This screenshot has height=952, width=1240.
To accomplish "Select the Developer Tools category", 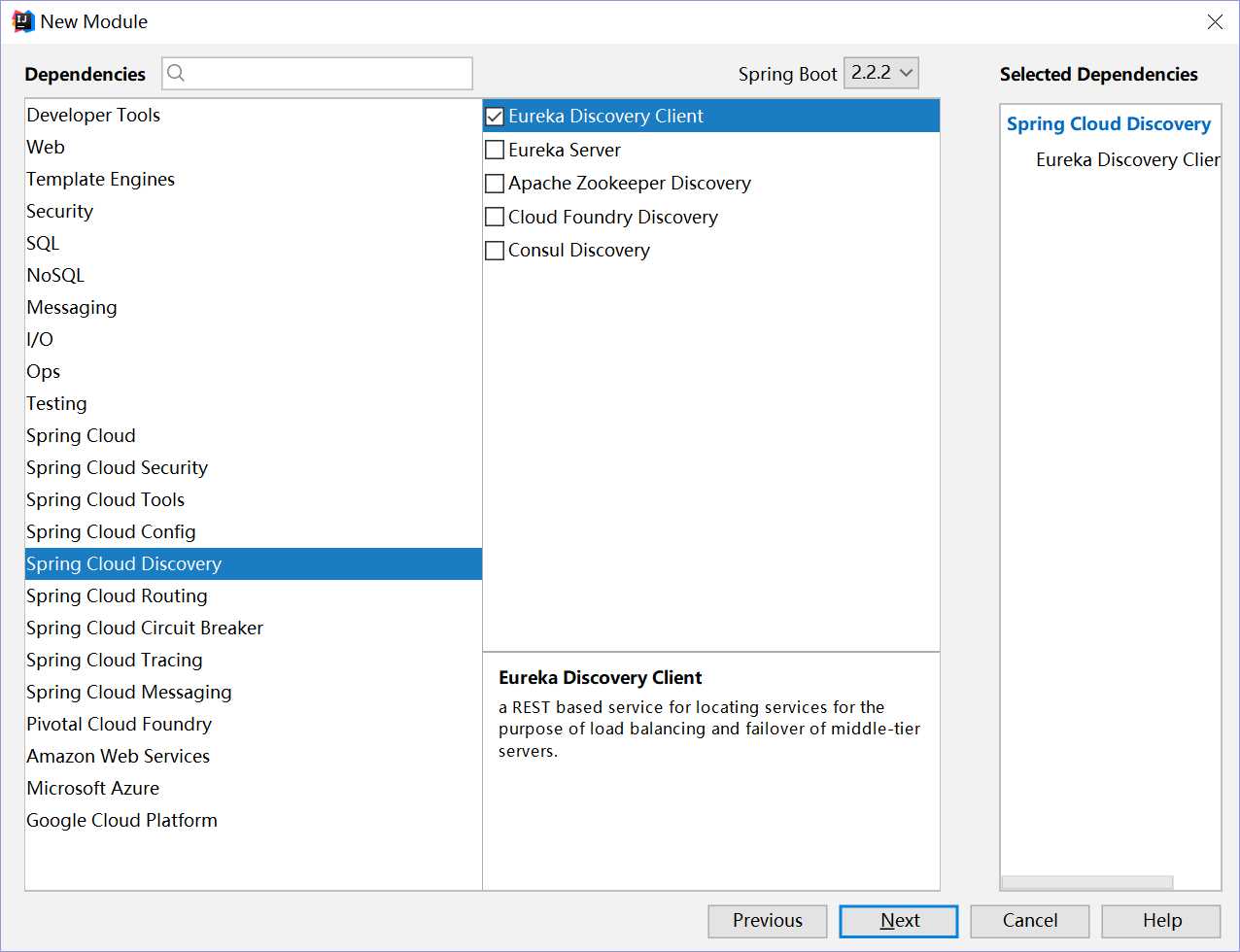I will (254, 115).
